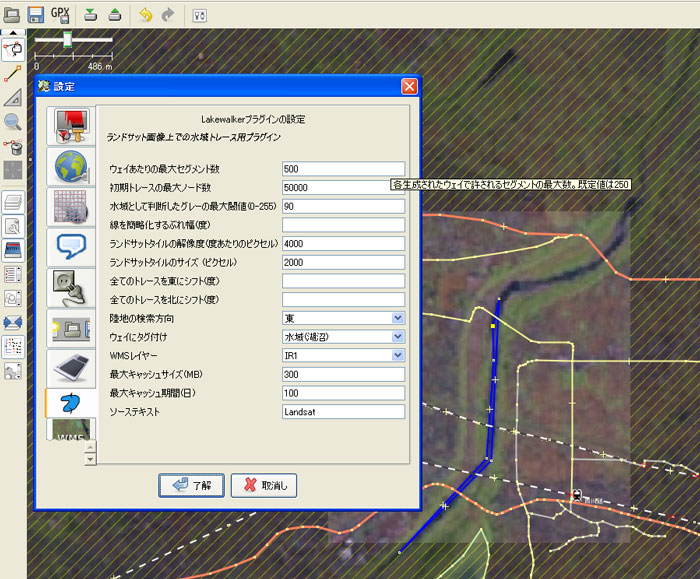Click the empty line simplification field
This screenshot has height=579, width=700.
click(343, 225)
